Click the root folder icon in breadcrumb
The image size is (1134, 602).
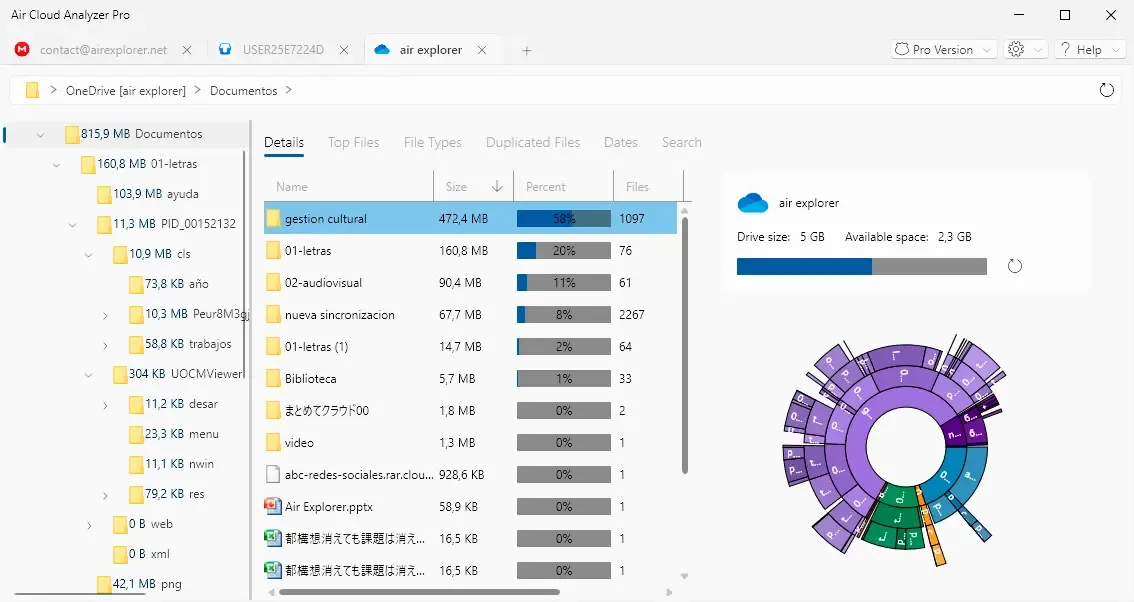32,90
